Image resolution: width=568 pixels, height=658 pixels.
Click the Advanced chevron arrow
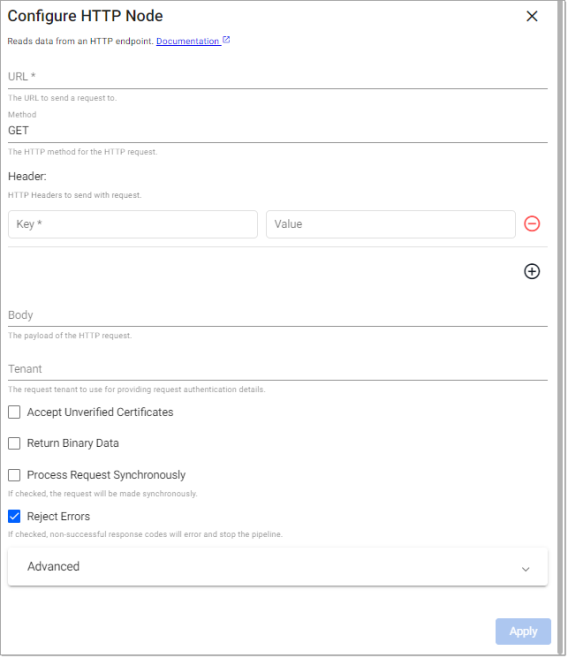click(x=525, y=569)
